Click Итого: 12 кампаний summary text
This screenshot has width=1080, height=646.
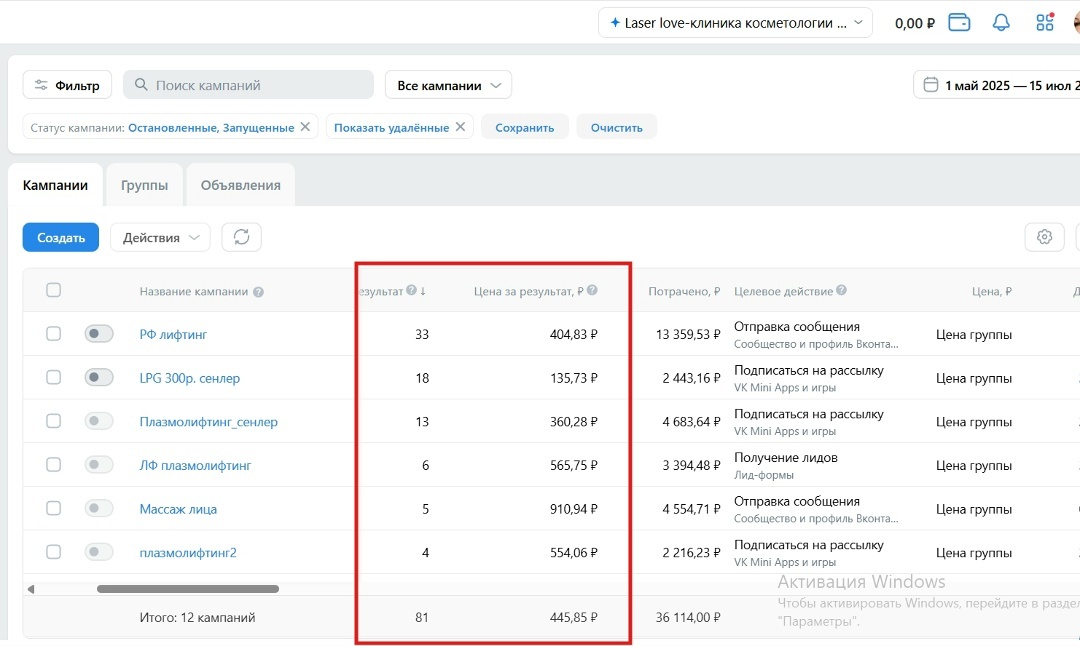(x=197, y=618)
